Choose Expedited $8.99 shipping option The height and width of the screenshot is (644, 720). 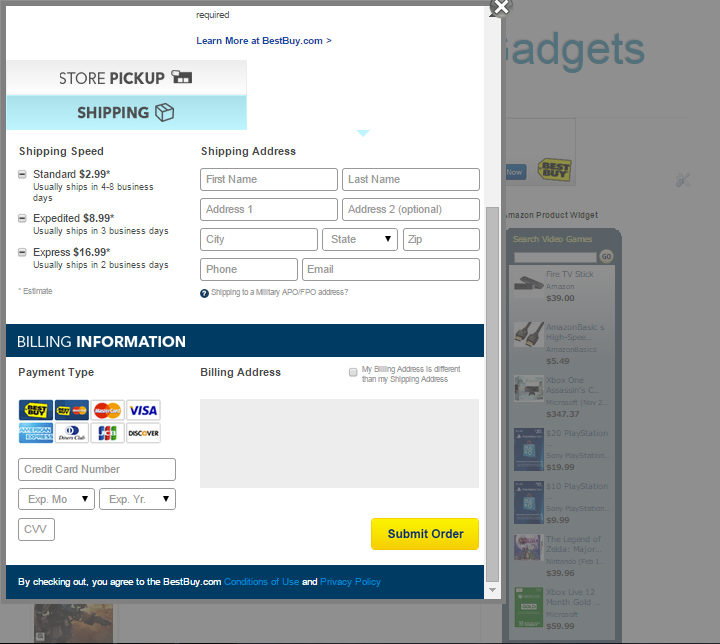tap(23, 218)
